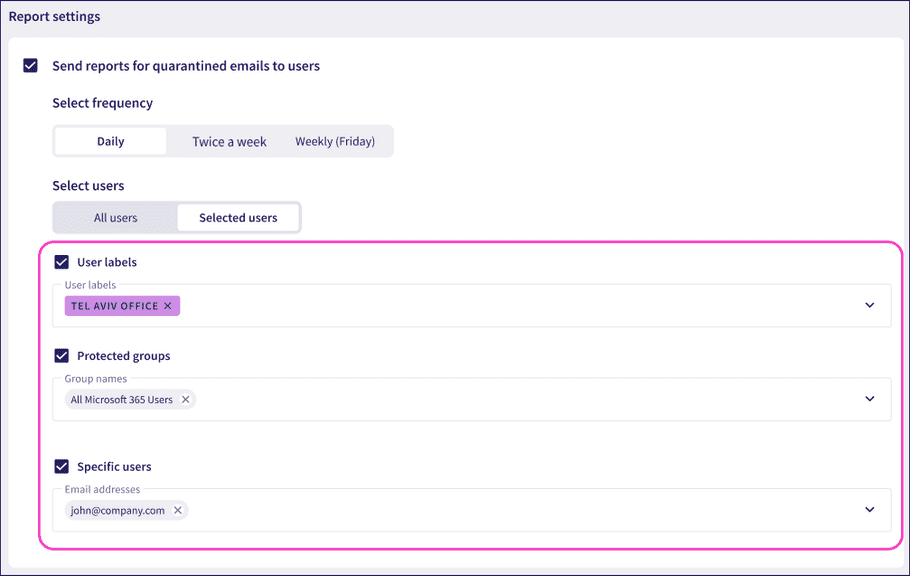Screen dimensions: 910x576
Task: Select the Daily frequency option
Action: click(x=110, y=141)
